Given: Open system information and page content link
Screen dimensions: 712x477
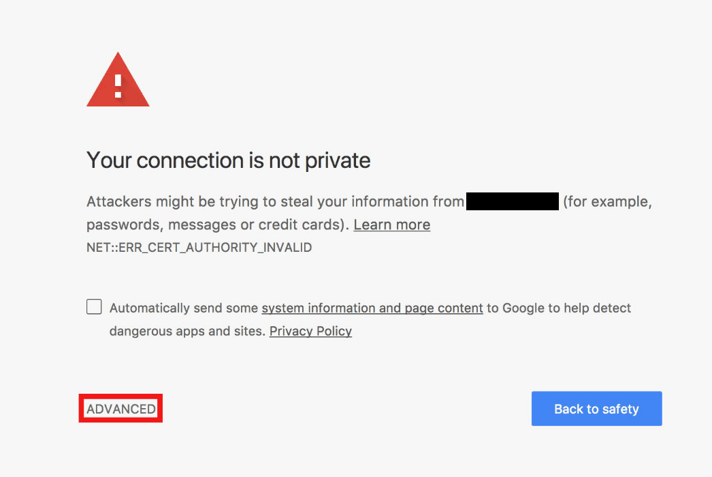Looking at the screenshot, I should click(x=372, y=308).
